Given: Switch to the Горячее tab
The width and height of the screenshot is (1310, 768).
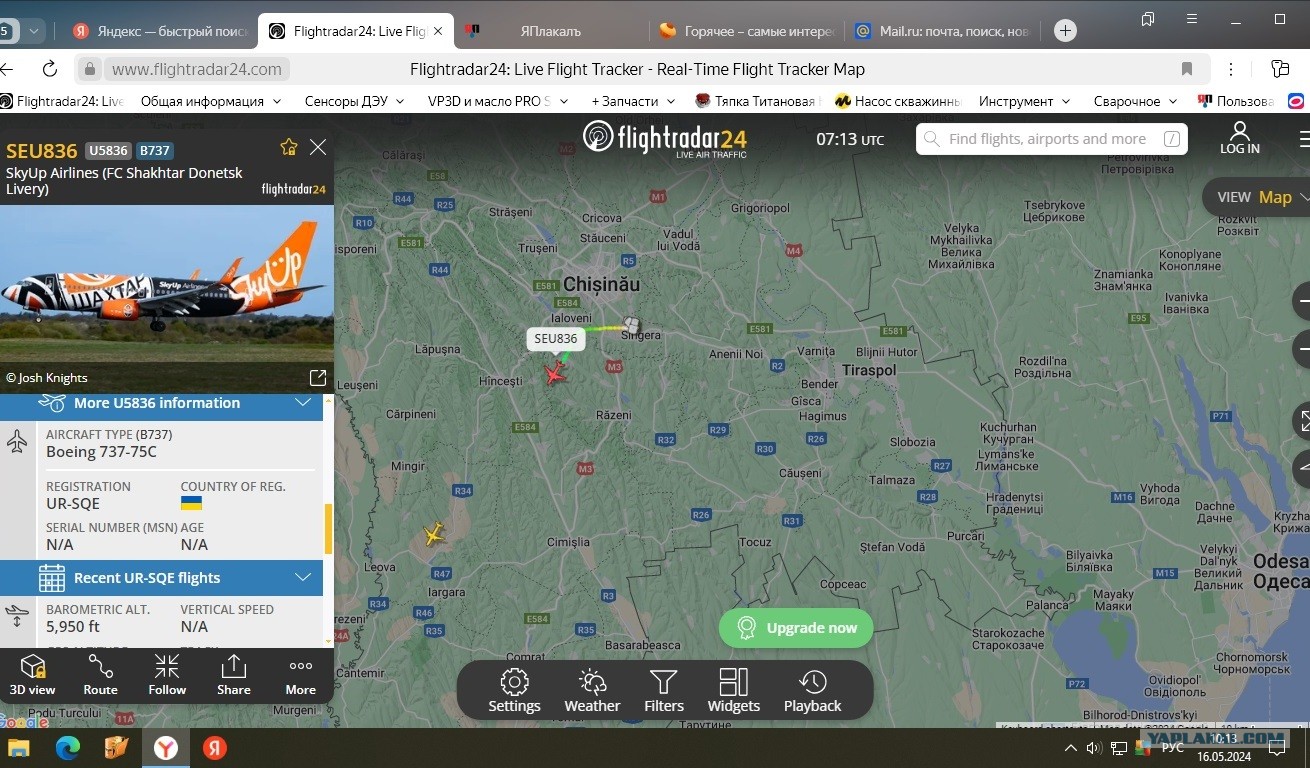Looking at the screenshot, I should click(x=747, y=31).
